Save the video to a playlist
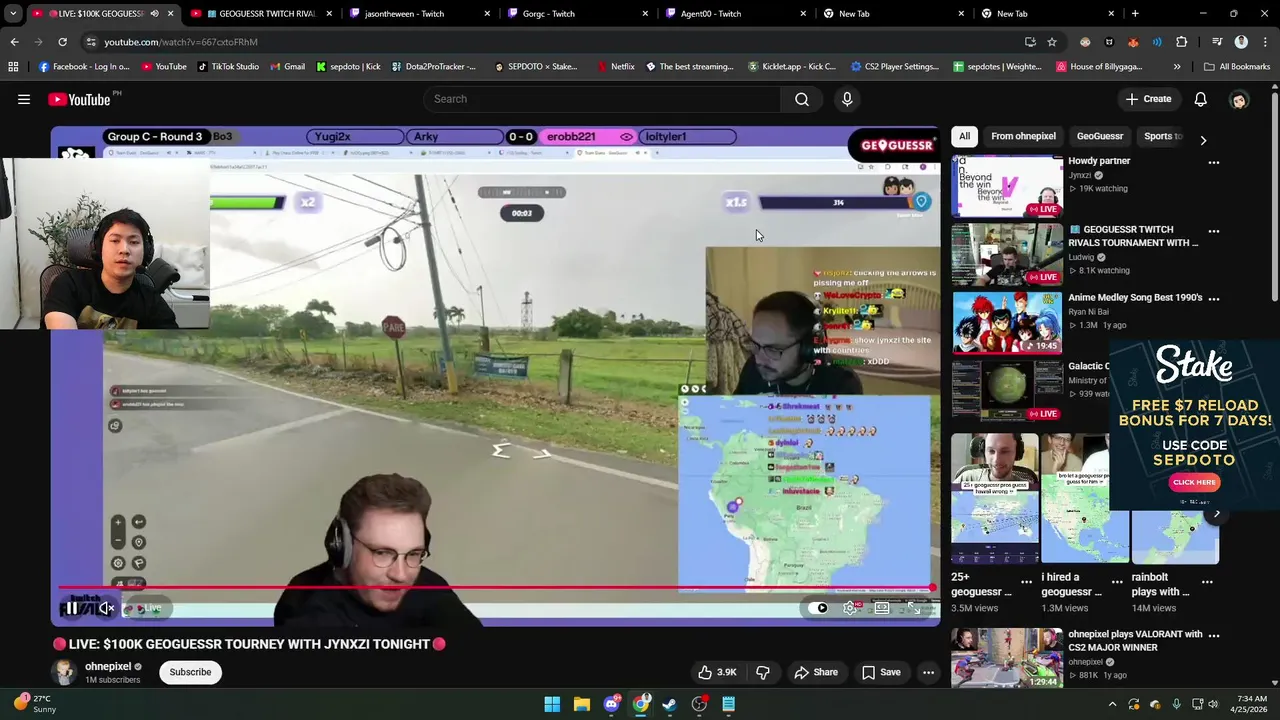The width and height of the screenshot is (1280, 720). [x=881, y=672]
